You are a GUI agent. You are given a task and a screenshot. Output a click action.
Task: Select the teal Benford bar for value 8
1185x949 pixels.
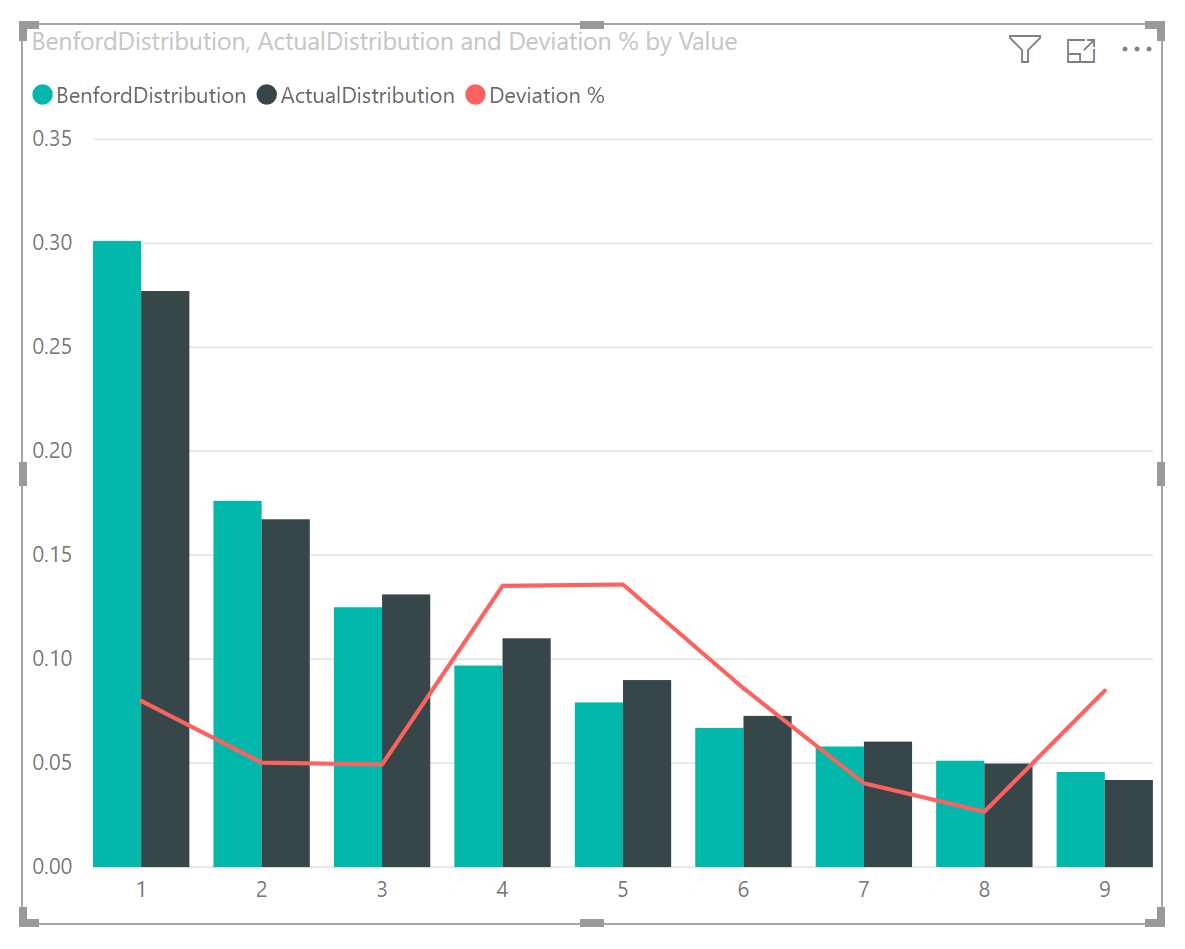(x=961, y=814)
